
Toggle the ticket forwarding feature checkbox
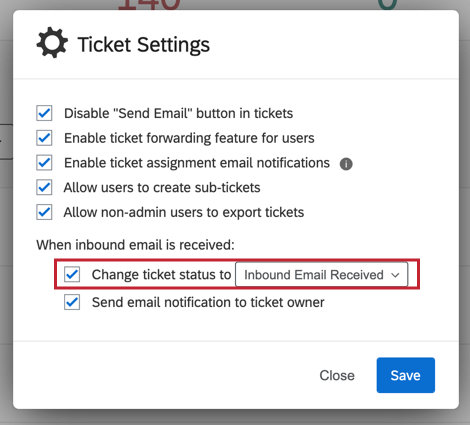point(44,138)
